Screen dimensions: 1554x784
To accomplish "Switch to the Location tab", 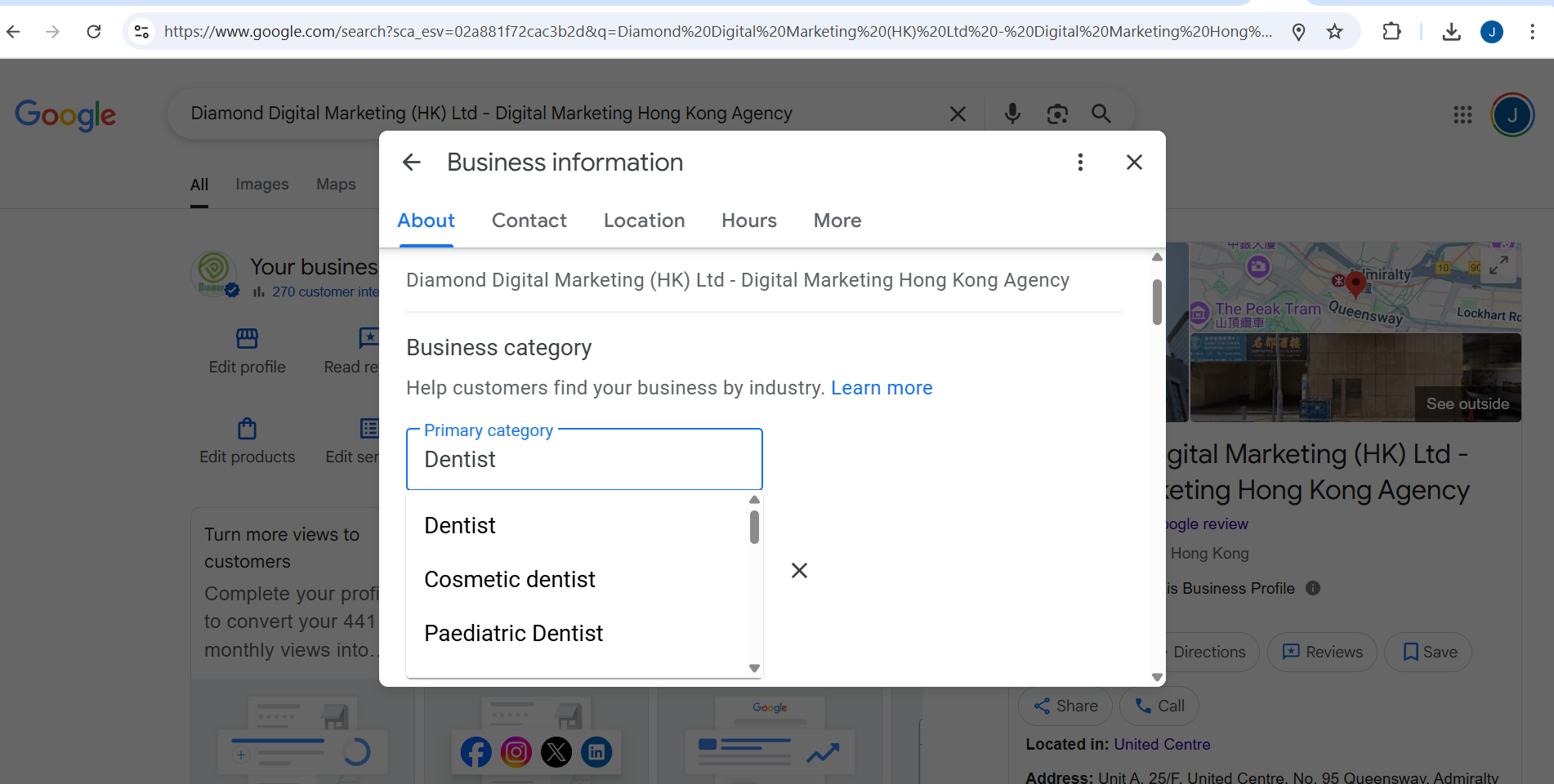I will click(x=644, y=220).
